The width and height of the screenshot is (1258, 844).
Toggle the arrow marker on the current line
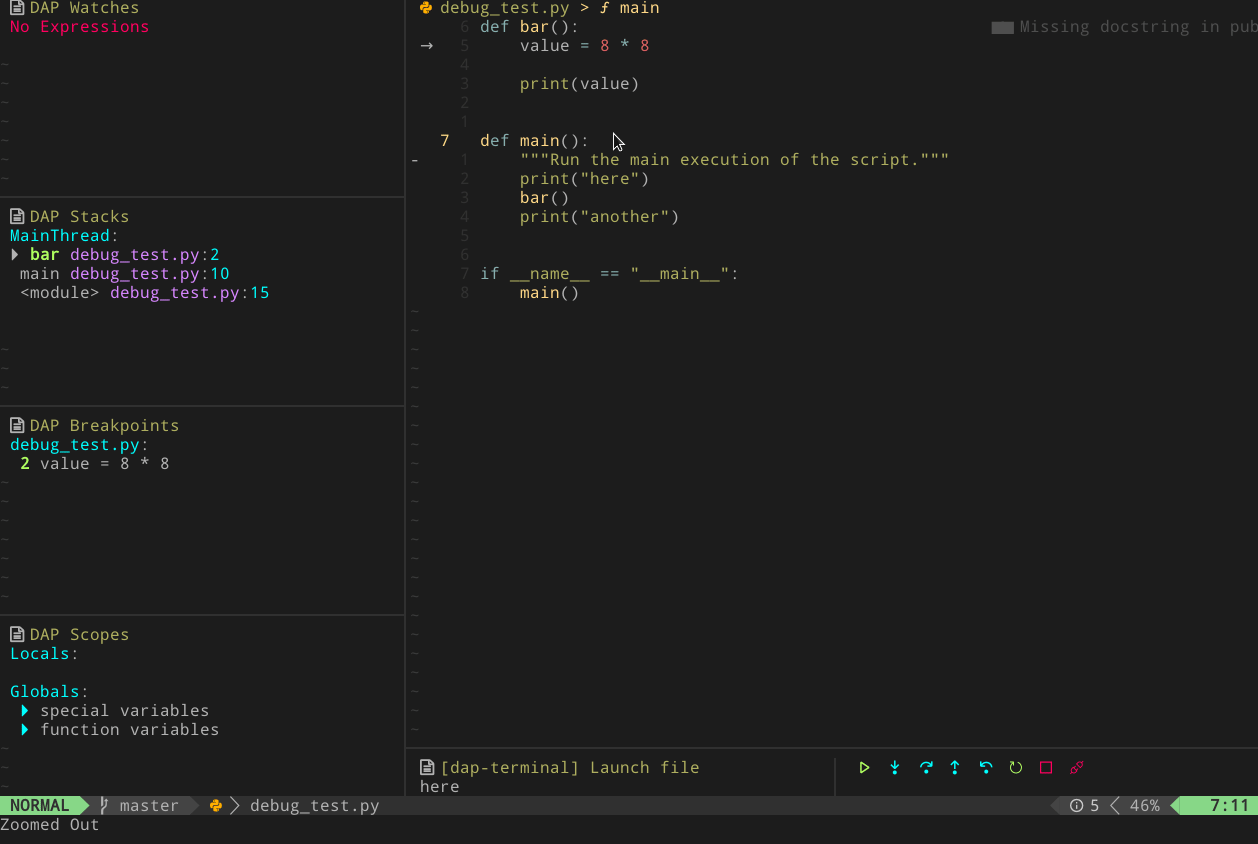[x=427, y=45]
